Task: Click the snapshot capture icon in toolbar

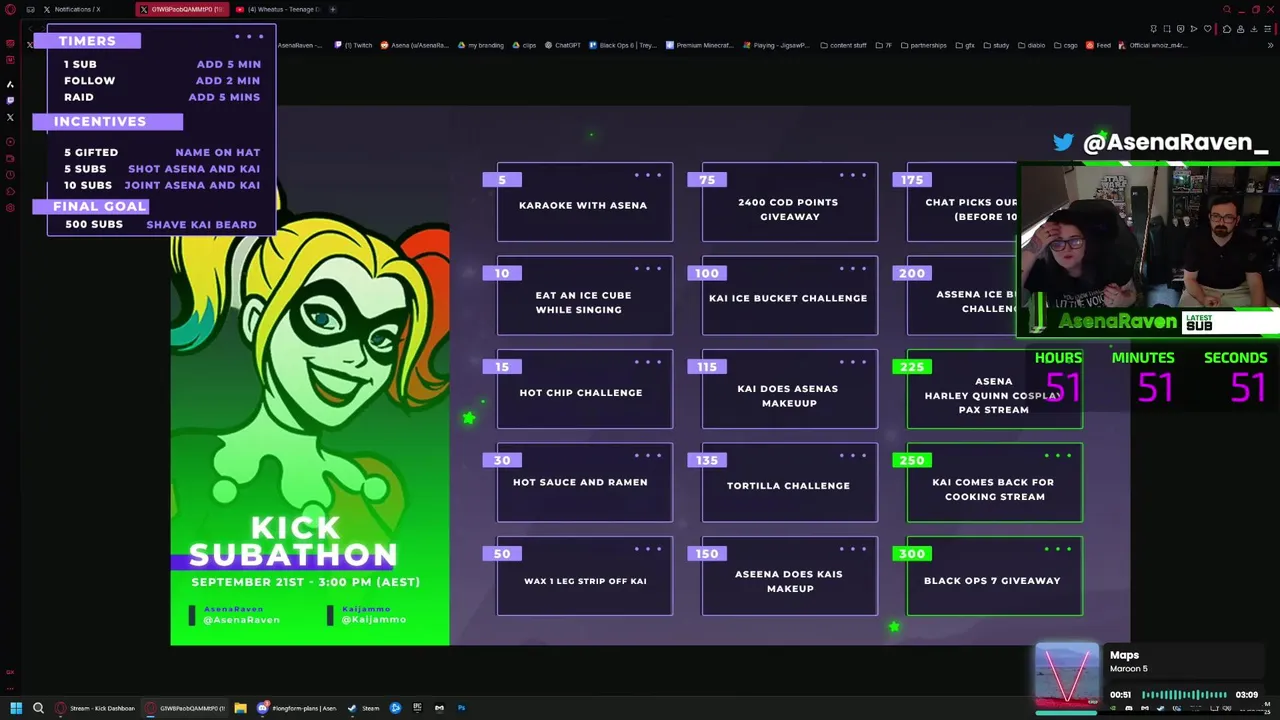Action: (x=1167, y=28)
